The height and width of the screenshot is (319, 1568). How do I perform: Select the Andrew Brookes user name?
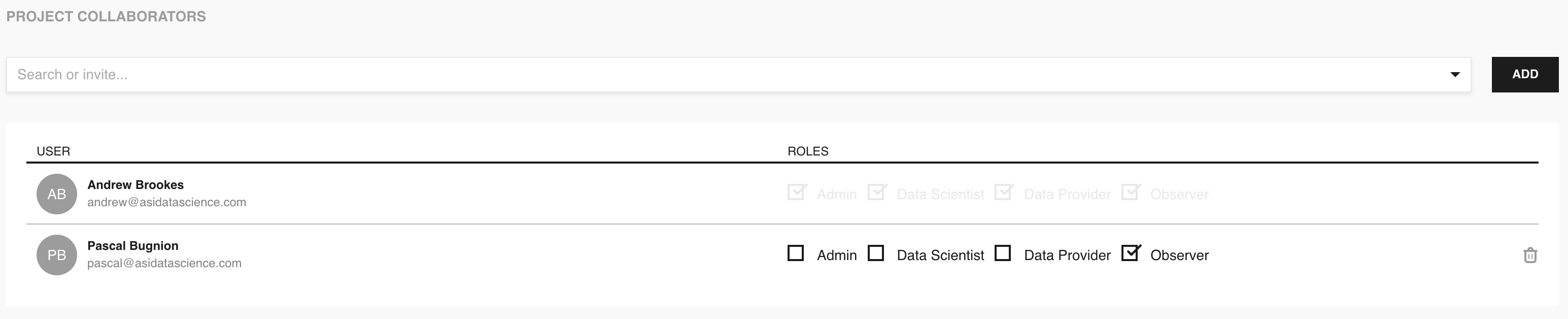point(135,185)
